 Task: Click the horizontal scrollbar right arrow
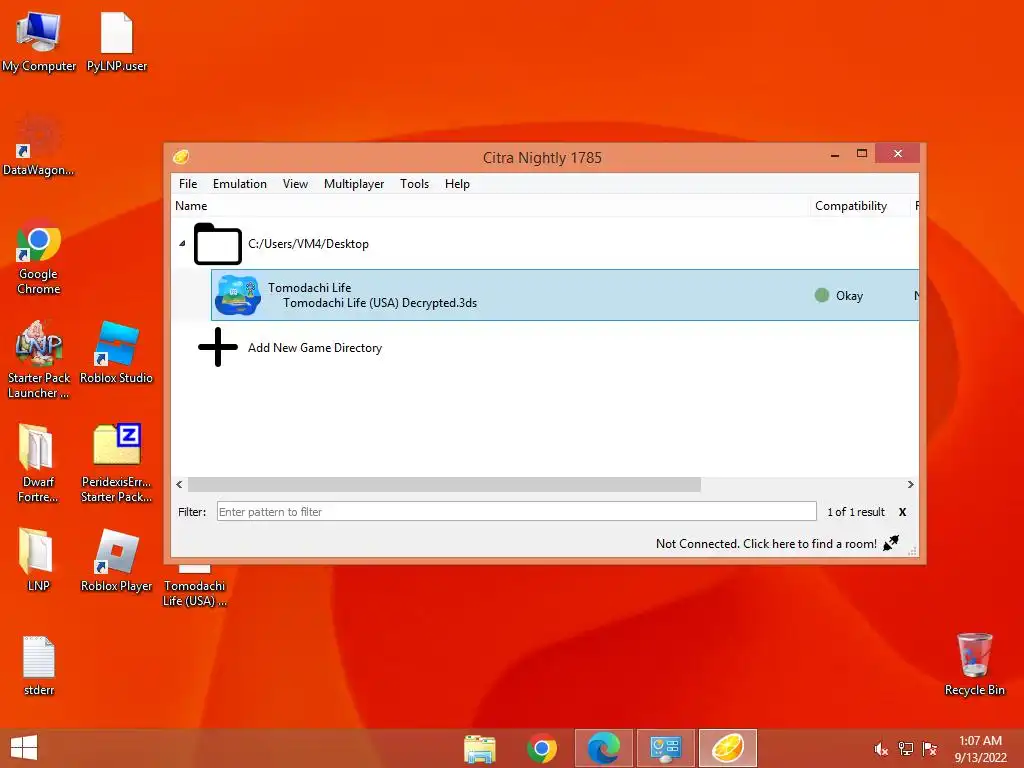pyautogui.click(x=910, y=485)
